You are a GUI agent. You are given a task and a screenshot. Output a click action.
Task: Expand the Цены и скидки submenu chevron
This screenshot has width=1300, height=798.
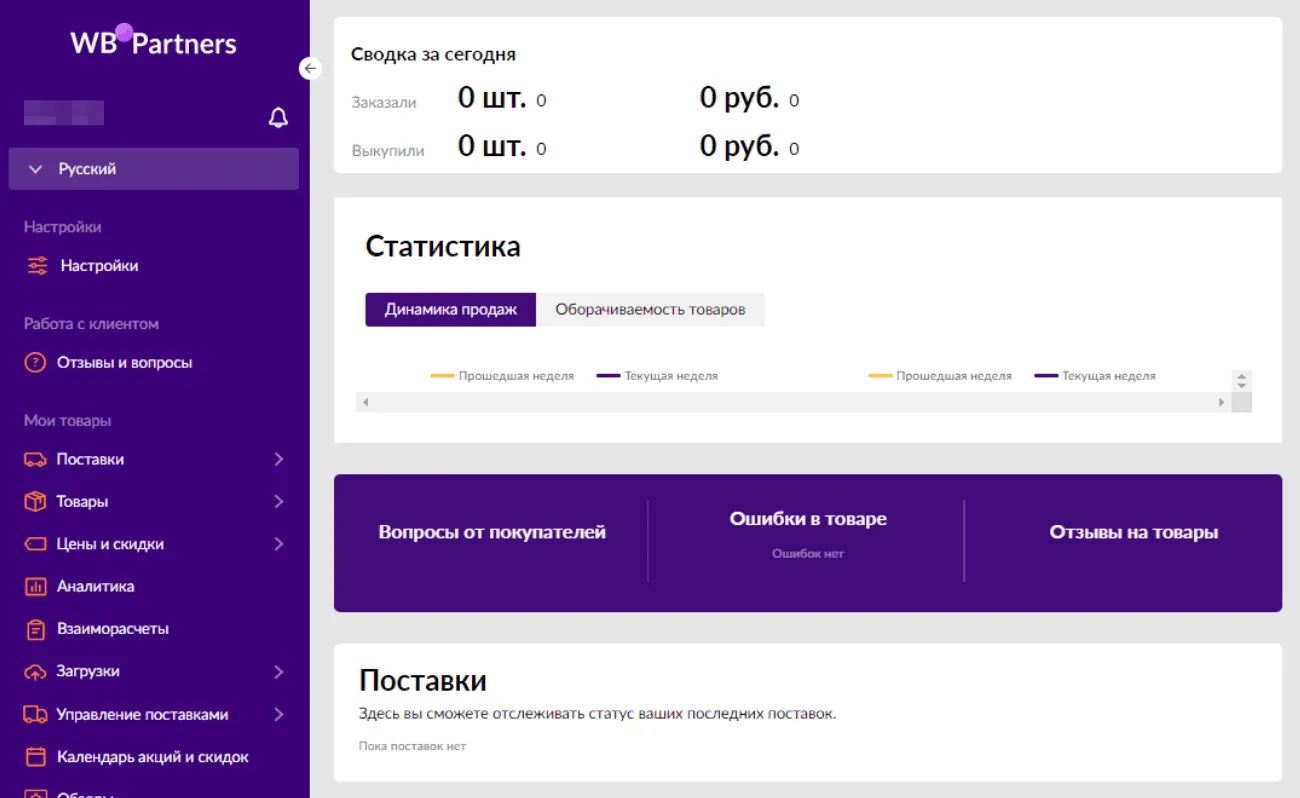279,544
